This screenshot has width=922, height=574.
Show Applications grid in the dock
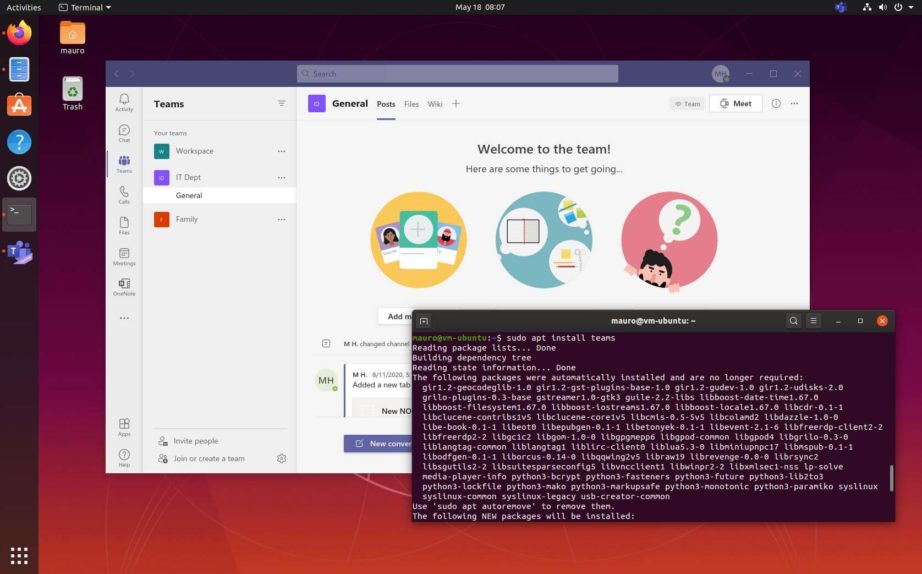click(19, 555)
